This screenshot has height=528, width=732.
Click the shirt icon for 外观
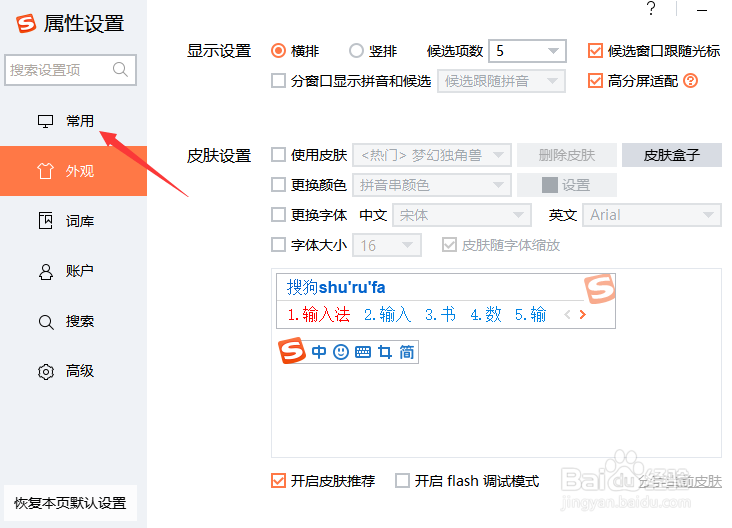coord(45,171)
